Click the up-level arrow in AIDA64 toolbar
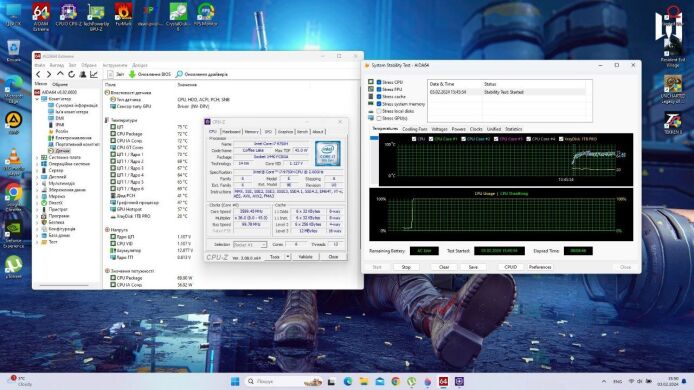694x390 pixels. point(60,74)
